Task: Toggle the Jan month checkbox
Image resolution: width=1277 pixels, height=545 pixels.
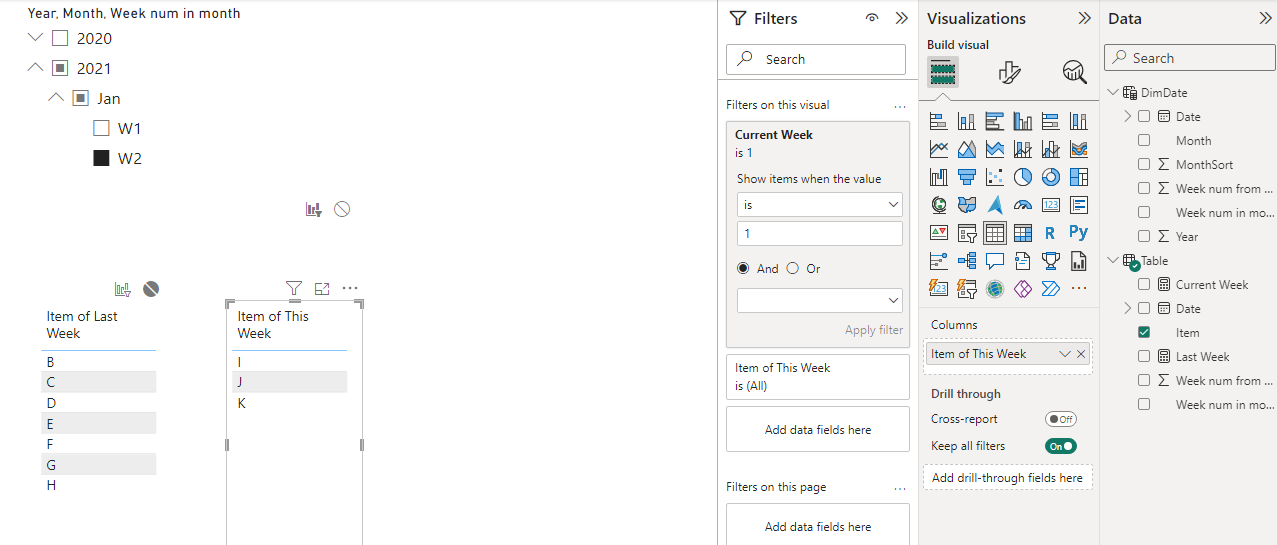Action: 81,98
